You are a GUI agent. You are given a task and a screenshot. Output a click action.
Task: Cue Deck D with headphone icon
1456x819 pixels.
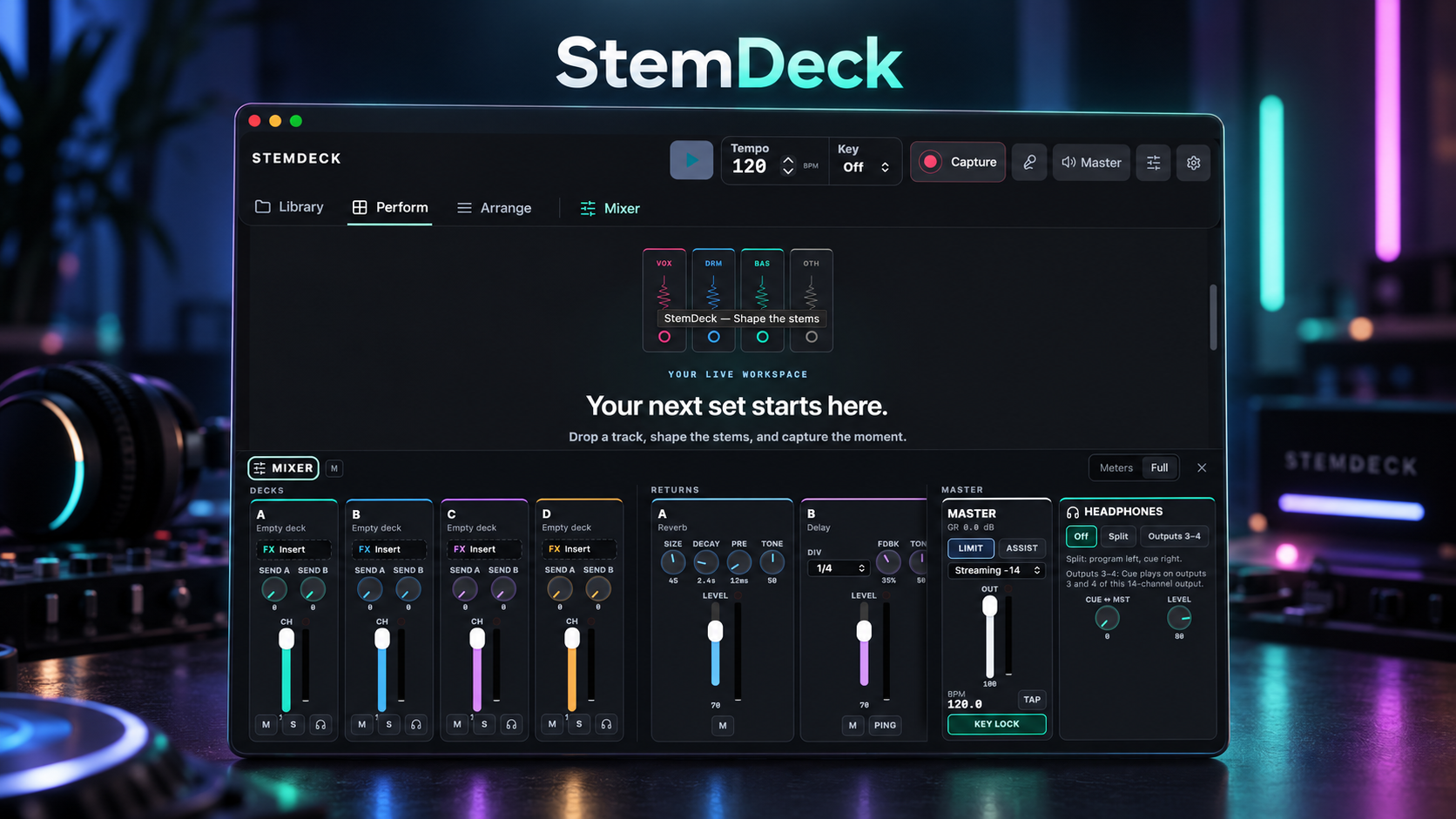606,724
